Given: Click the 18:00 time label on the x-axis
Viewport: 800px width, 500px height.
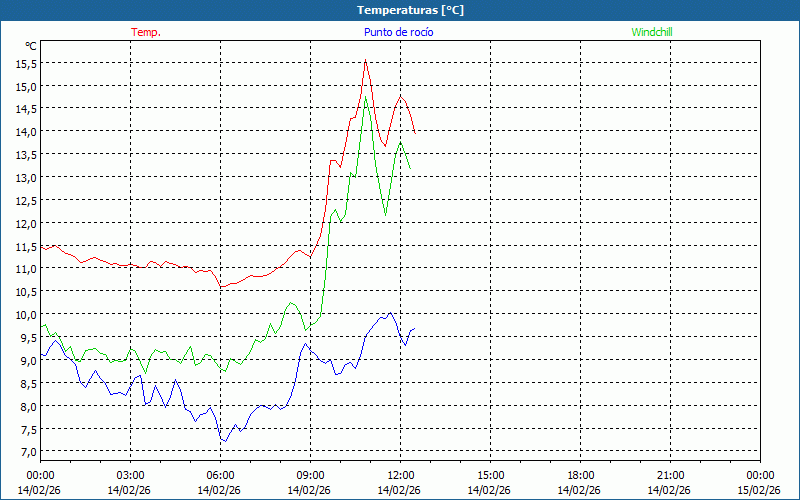Looking at the screenshot, I should click(x=580, y=475).
